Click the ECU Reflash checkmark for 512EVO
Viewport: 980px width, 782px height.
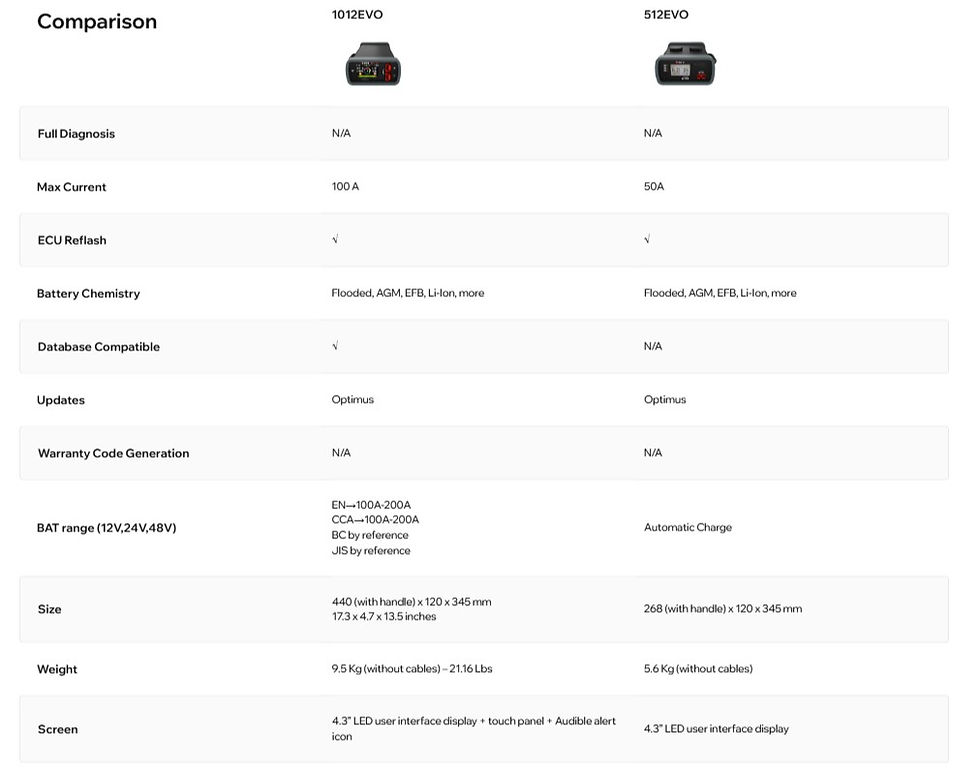tap(647, 239)
